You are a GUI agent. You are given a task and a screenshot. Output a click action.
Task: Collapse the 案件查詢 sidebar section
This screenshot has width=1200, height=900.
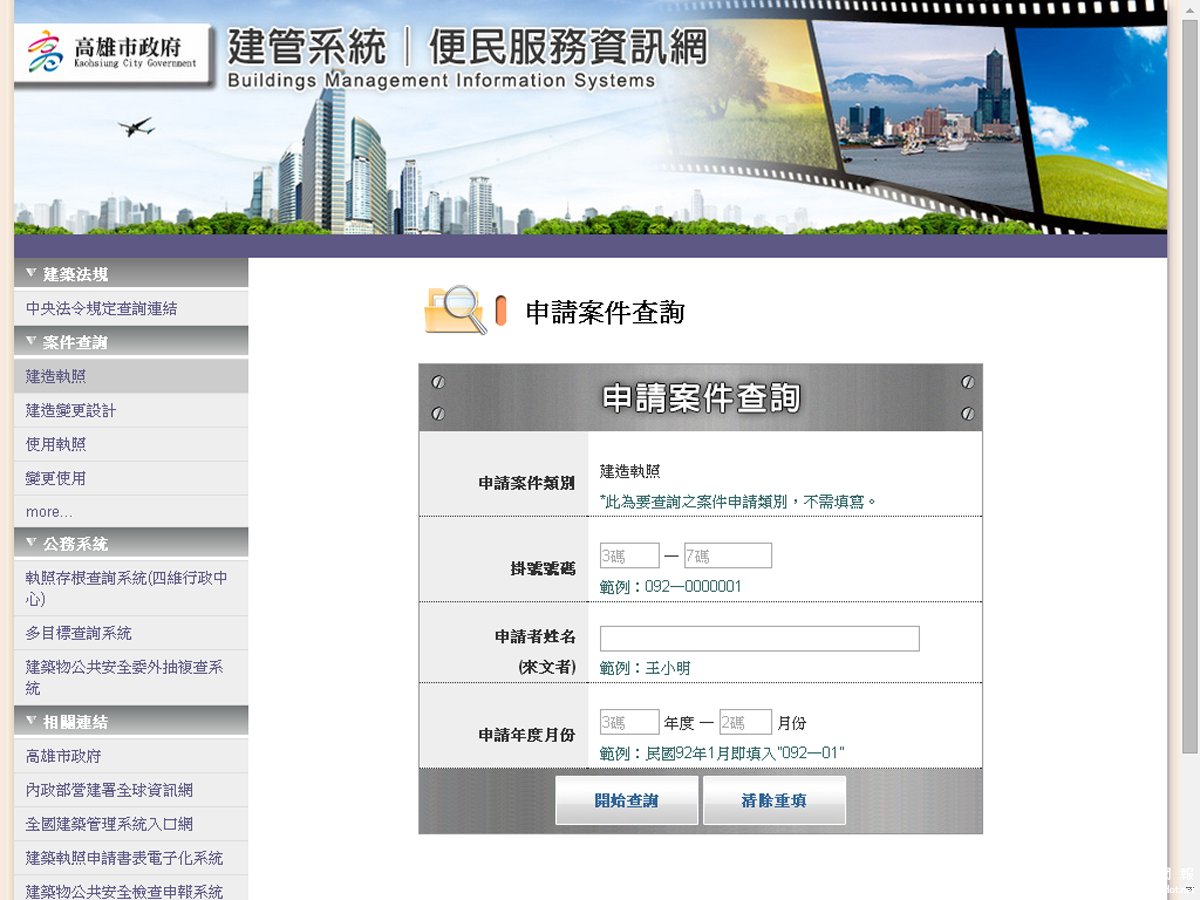click(32, 342)
